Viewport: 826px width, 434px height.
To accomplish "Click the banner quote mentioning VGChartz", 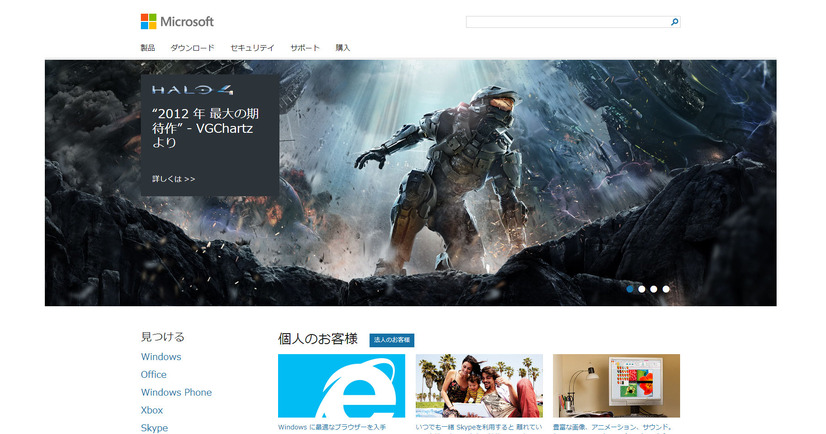I will pyautogui.click(x=205, y=128).
